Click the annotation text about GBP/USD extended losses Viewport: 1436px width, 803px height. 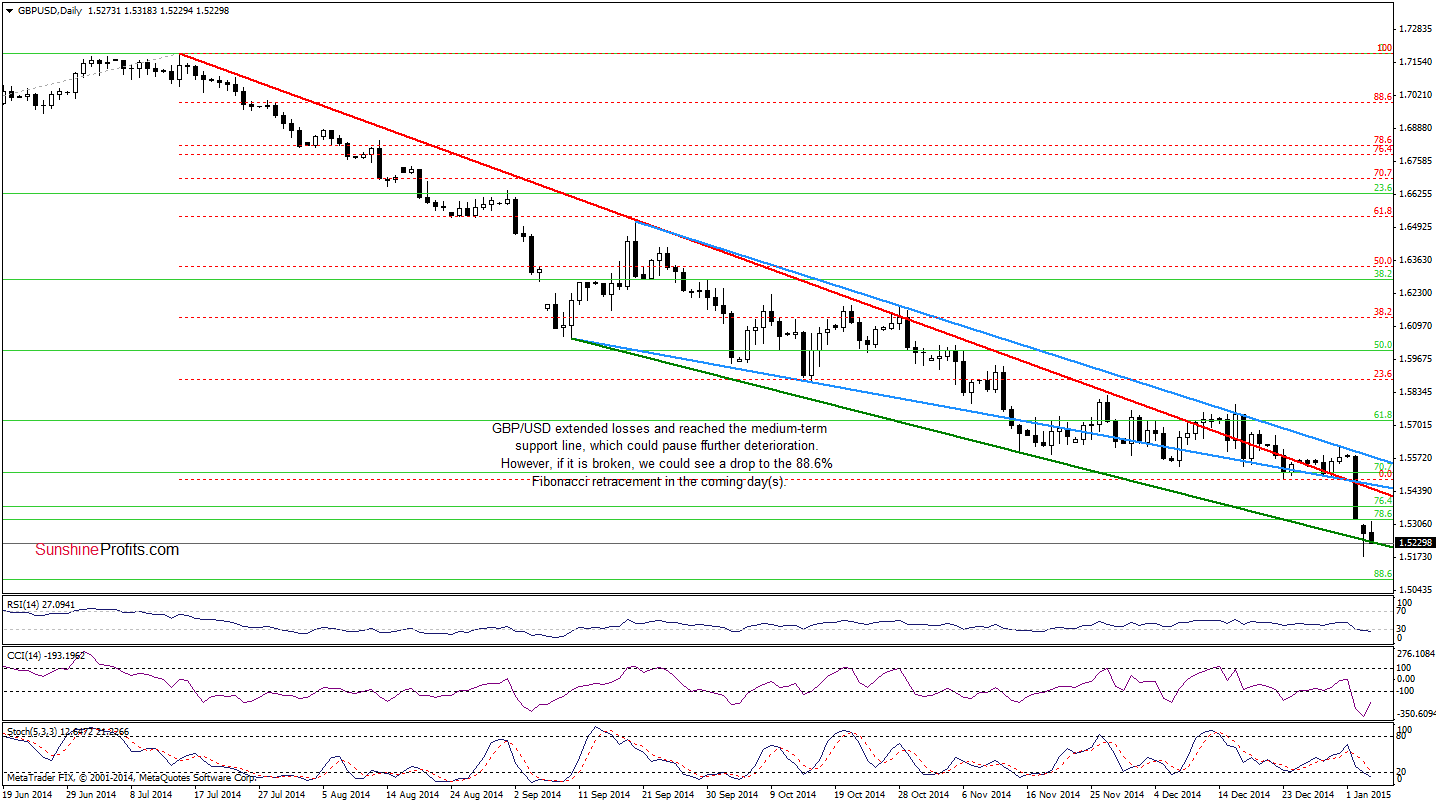pos(660,455)
